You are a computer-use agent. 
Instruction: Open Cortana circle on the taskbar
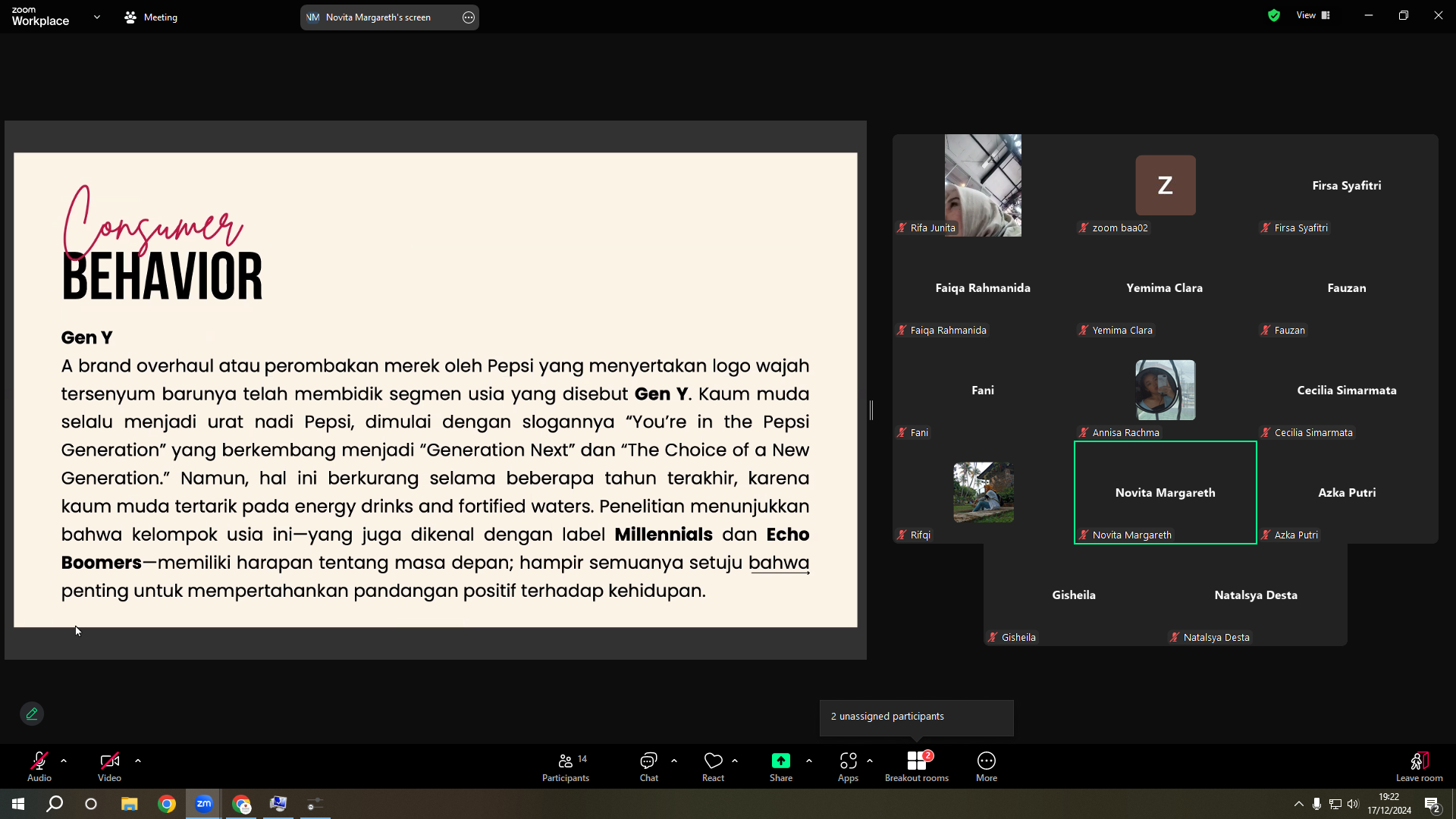91,804
